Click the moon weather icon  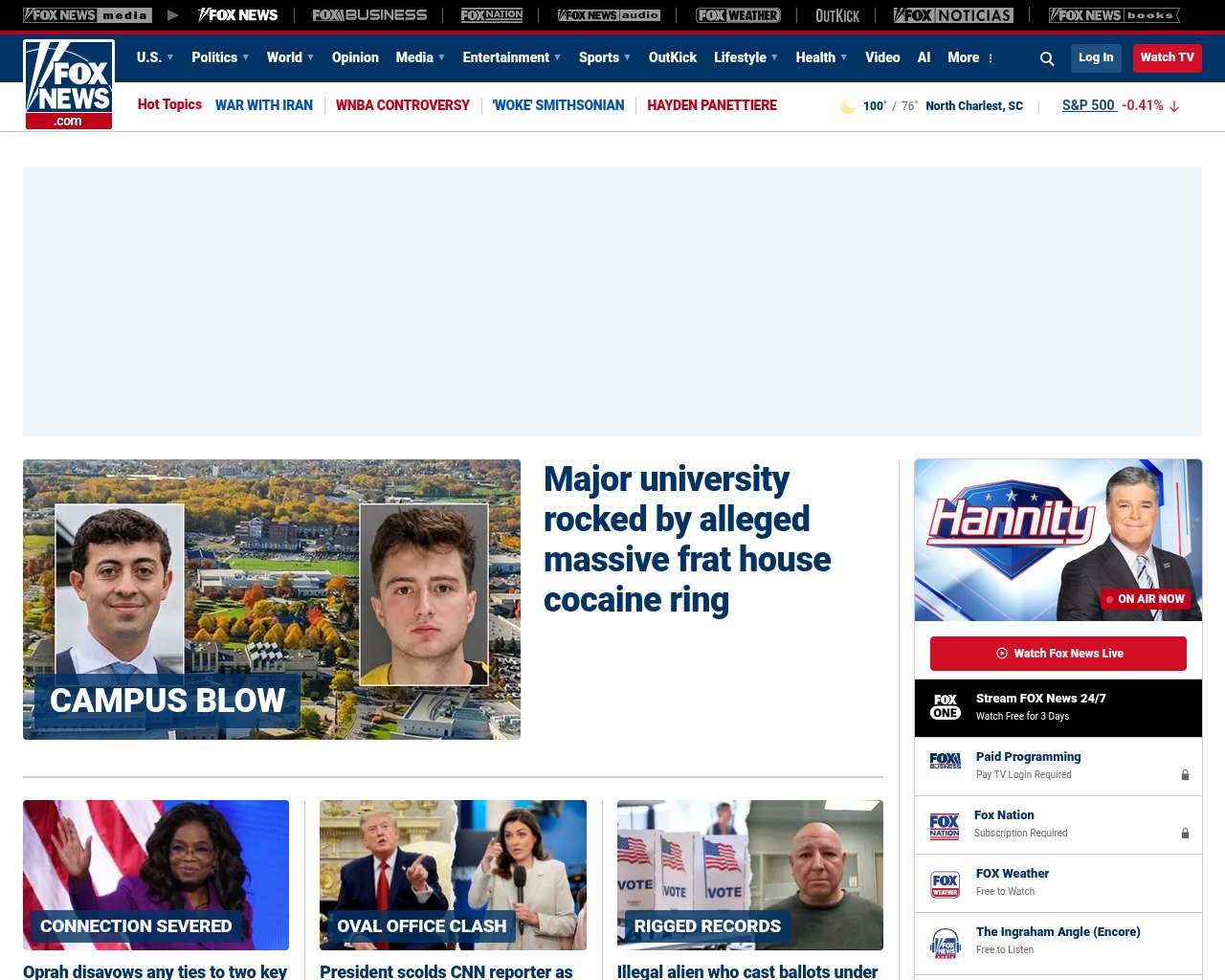(x=847, y=106)
